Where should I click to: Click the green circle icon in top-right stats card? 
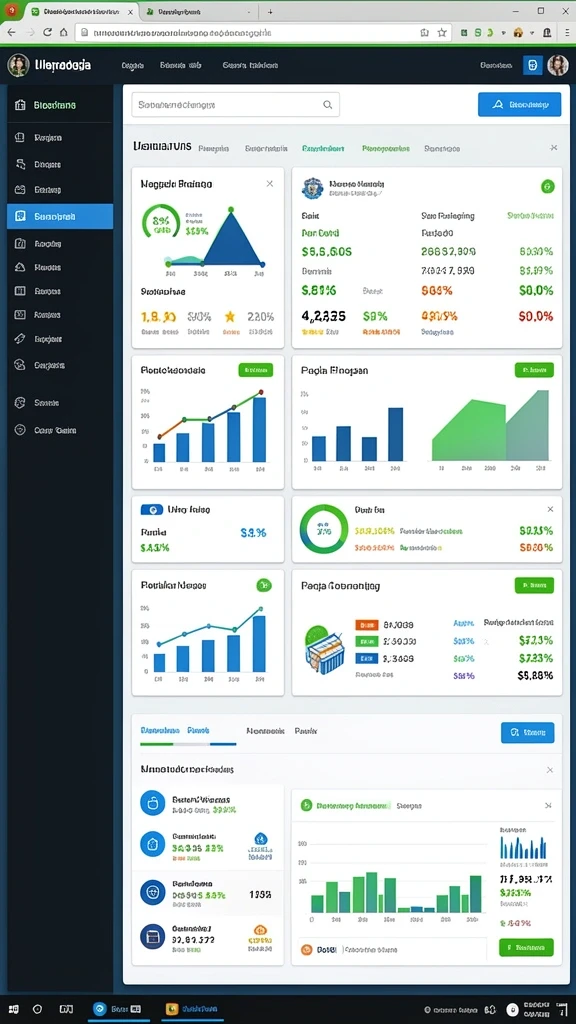pos(547,187)
